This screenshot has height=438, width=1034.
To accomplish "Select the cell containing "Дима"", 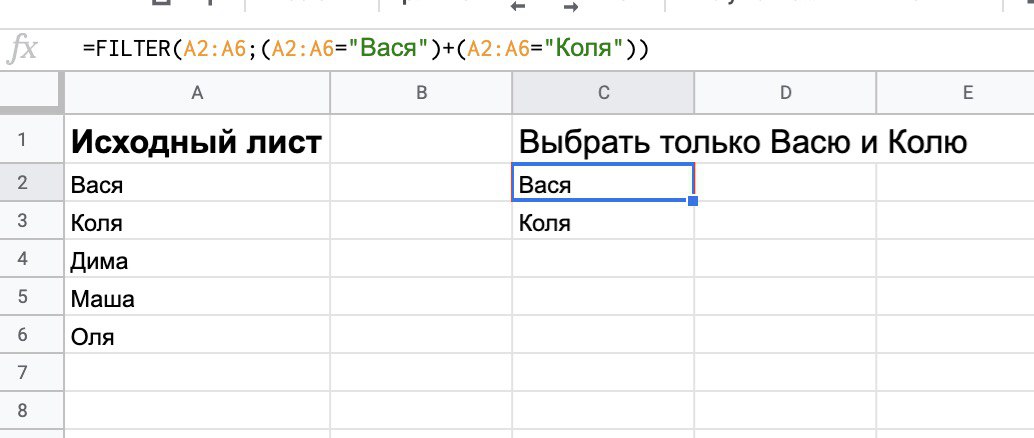I will [x=197, y=261].
